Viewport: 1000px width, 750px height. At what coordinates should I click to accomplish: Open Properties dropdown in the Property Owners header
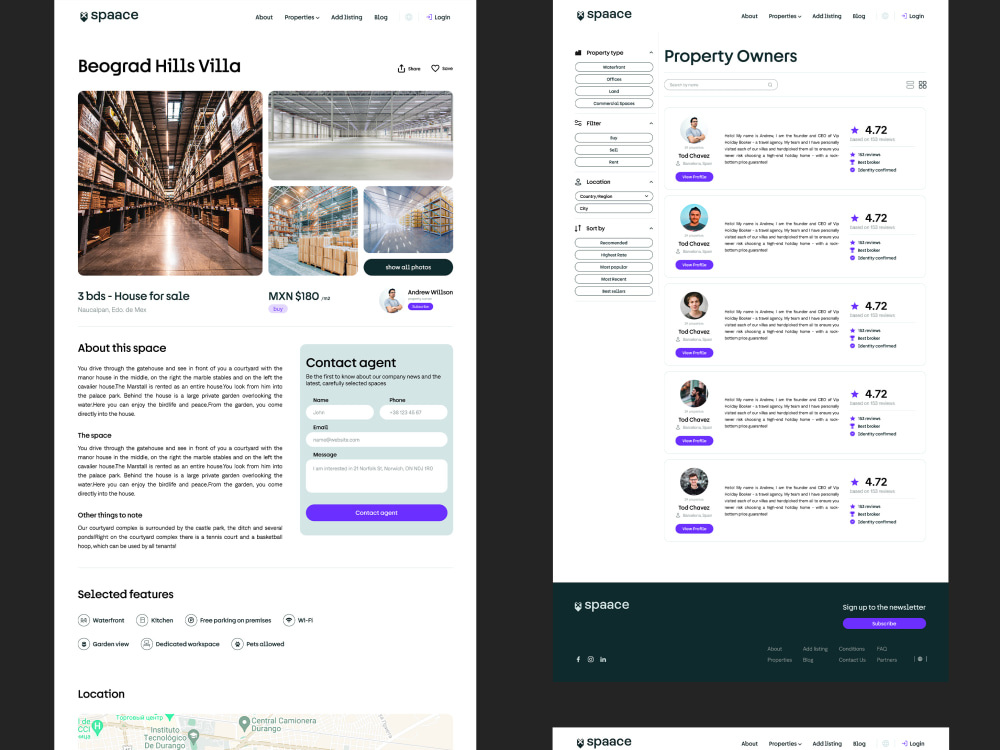[x=785, y=16]
